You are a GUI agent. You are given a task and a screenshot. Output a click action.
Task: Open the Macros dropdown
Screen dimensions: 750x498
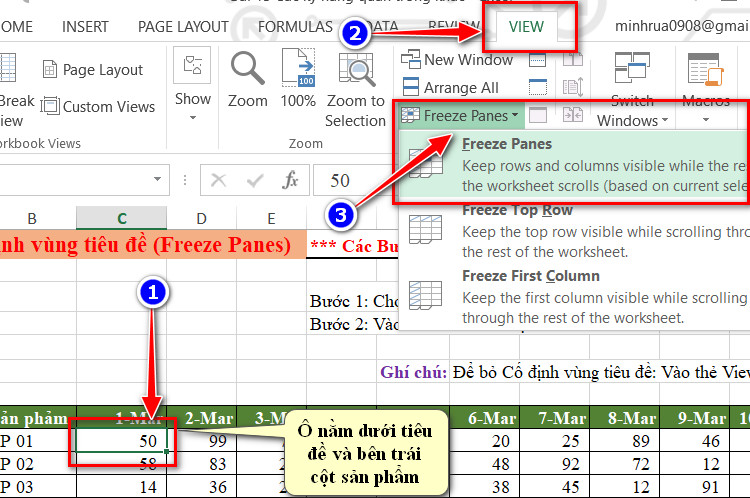(x=706, y=89)
